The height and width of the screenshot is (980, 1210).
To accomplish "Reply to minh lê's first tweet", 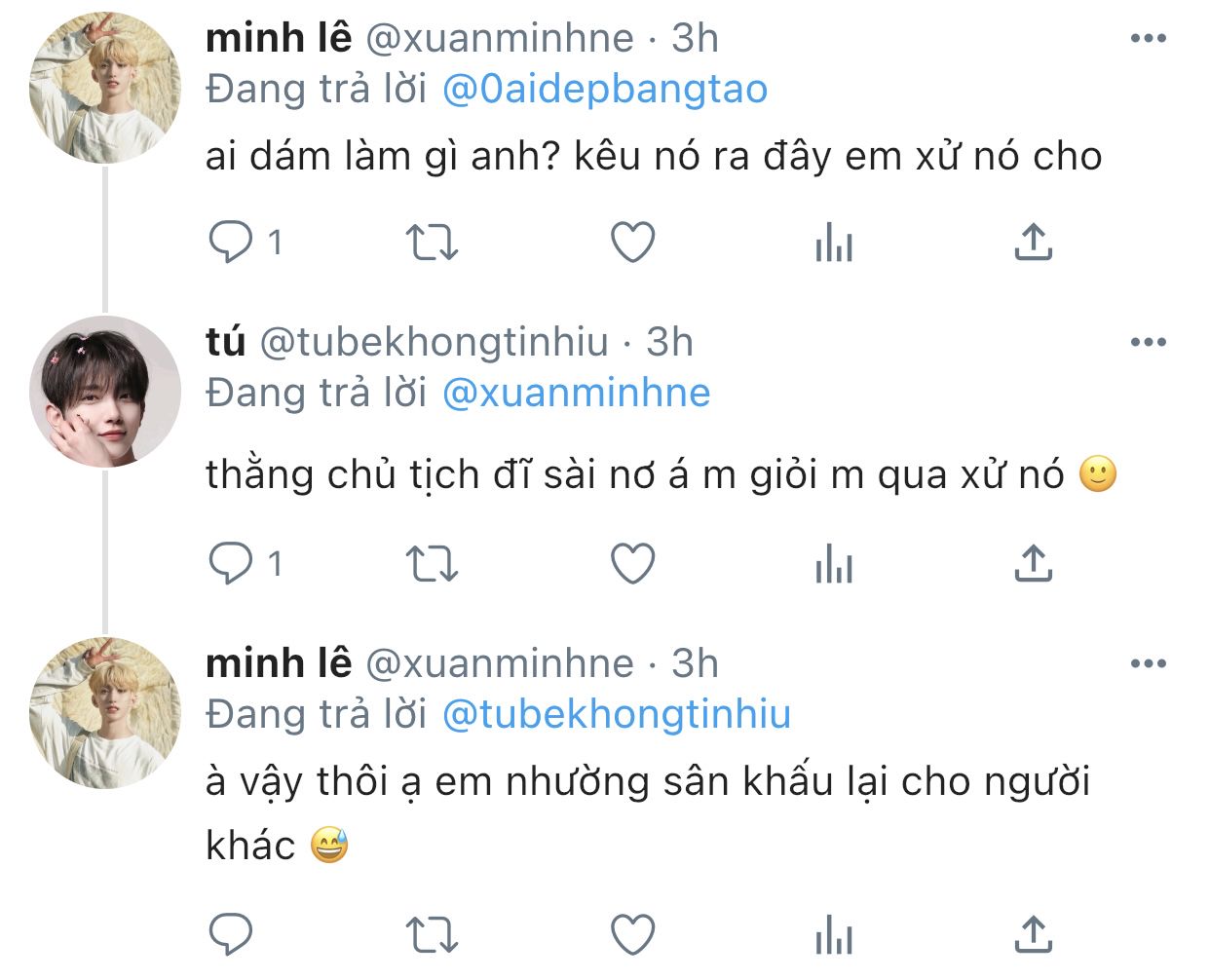I will 232,242.
